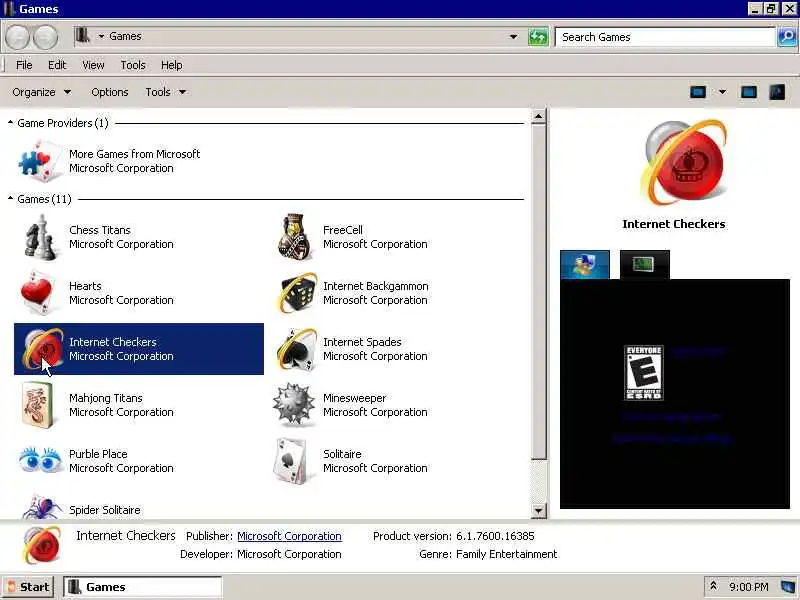Click the tray icon next to clock

[788, 587]
